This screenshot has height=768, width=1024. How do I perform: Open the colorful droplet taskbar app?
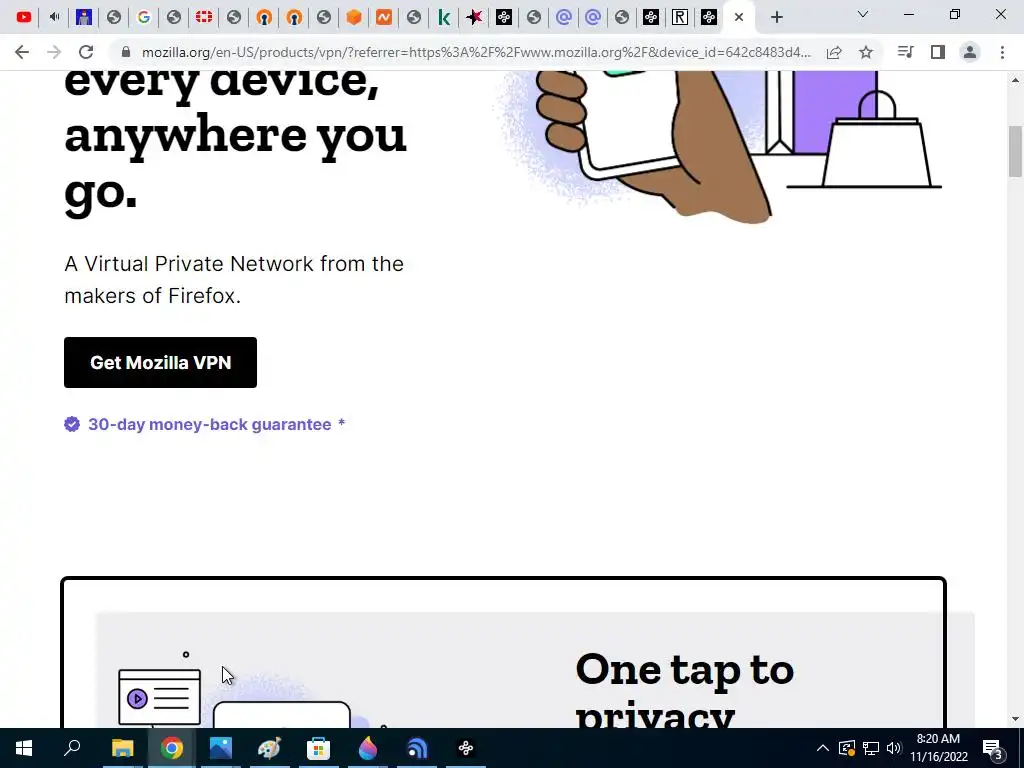[x=368, y=748]
